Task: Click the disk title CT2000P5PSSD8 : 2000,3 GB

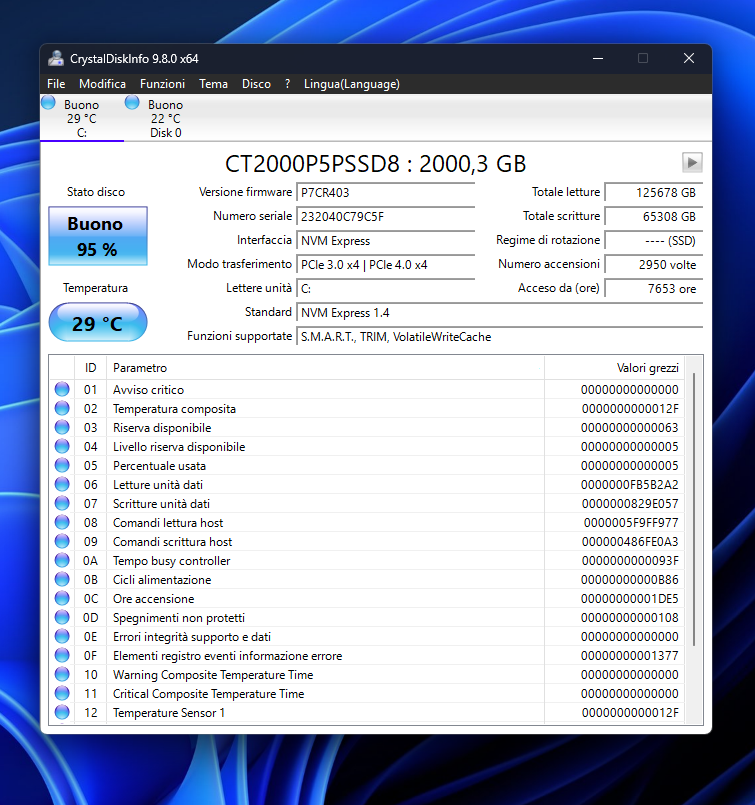Action: pos(376,164)
